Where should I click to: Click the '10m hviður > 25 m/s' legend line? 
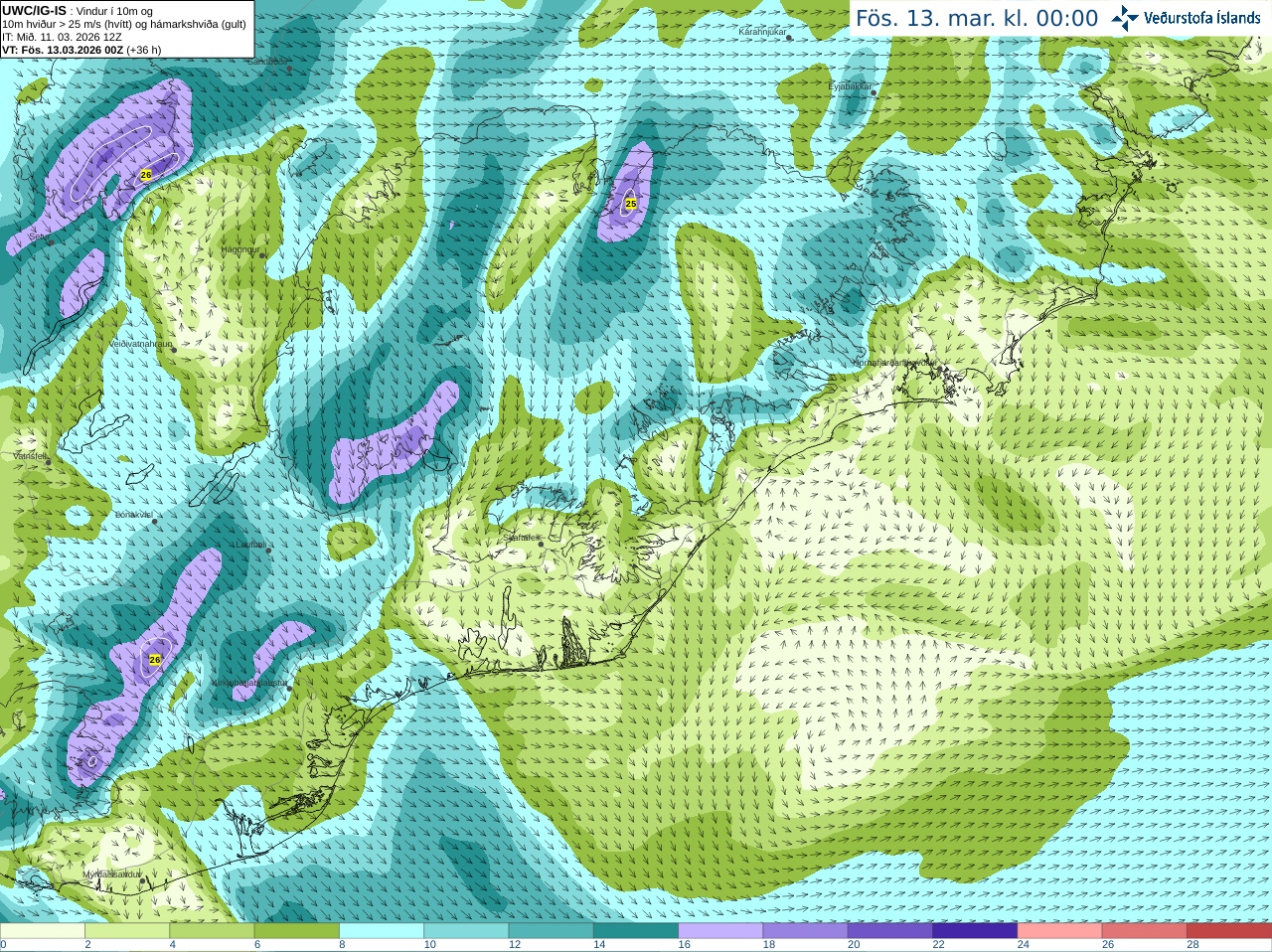(x=124, y=24)
